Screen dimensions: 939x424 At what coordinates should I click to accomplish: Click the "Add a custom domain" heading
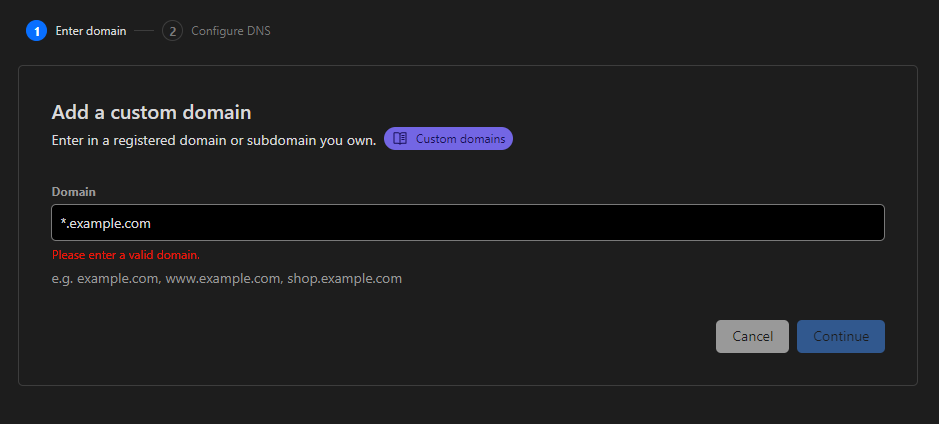151,112
